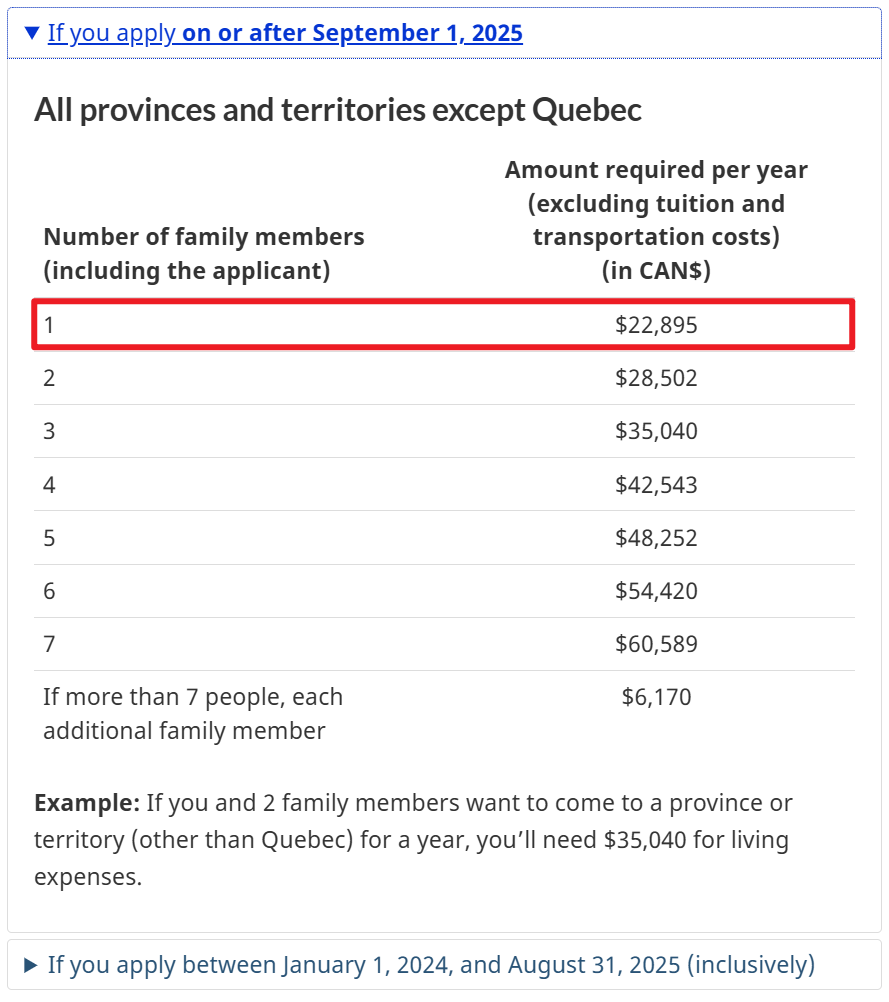The height and width of the screenshot is (1002, 889).
Task: Click the $35,040 cell in the table
Action: (656, 431)
